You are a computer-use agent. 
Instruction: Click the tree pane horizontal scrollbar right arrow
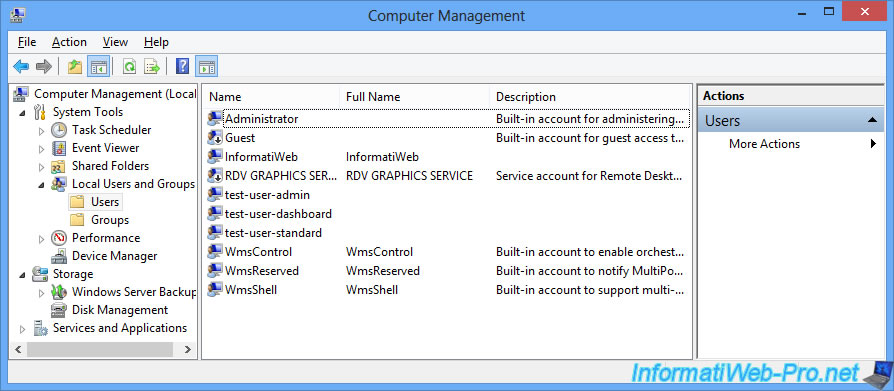pyautogui.click(x=188, y=349)
